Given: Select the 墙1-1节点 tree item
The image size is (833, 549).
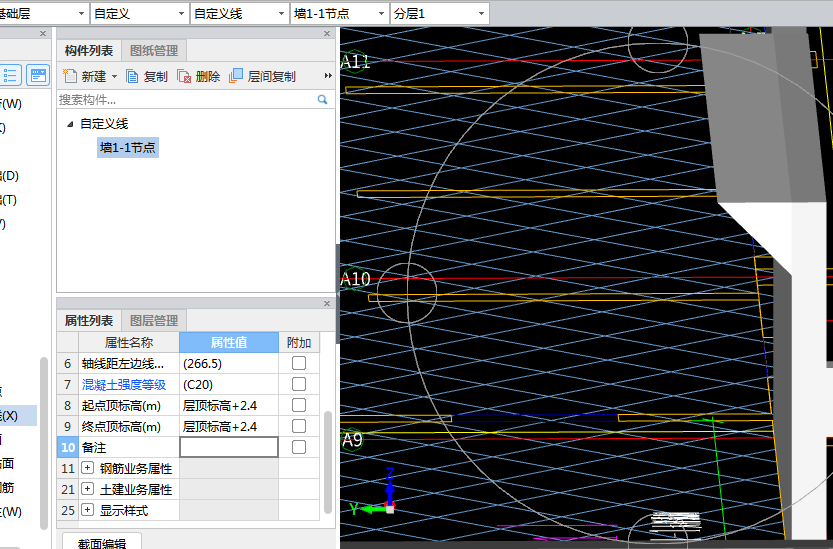Looking at the screenshot, I should tap(128, 147).
